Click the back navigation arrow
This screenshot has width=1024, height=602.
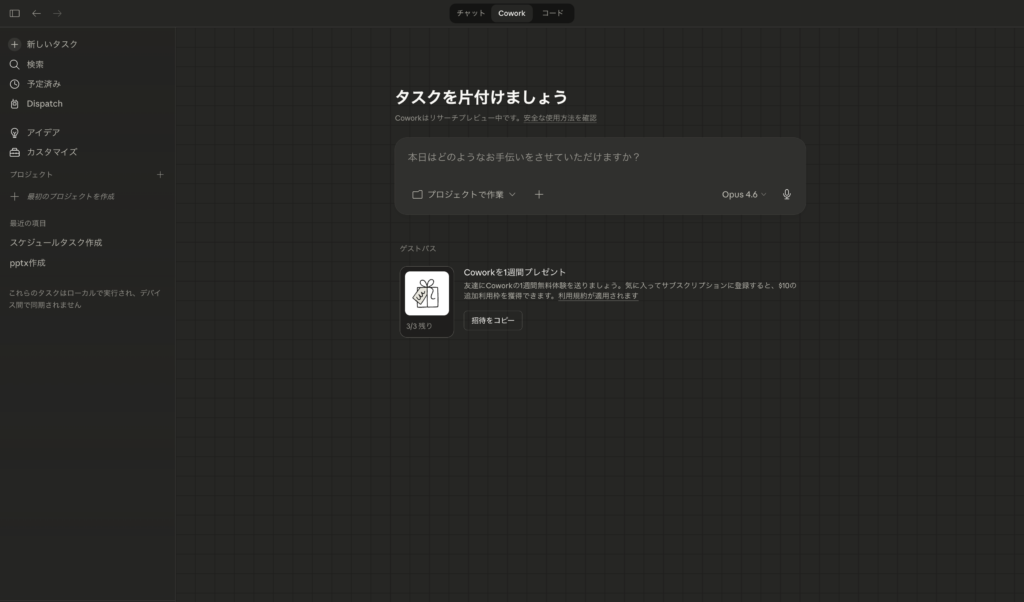coord(36,13)
